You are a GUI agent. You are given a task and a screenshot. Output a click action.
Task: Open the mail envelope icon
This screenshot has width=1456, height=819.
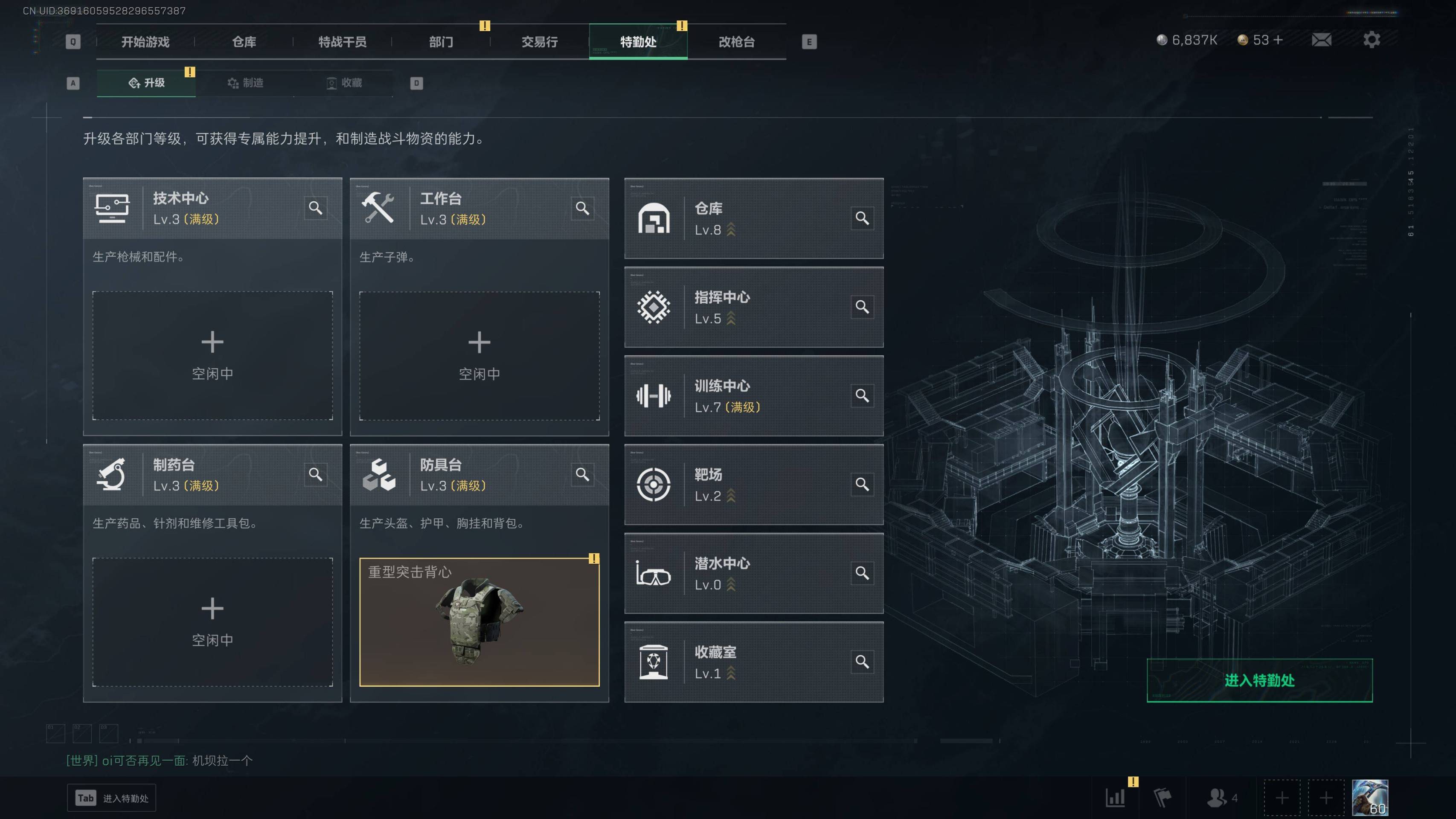[x=1321, y=40]
